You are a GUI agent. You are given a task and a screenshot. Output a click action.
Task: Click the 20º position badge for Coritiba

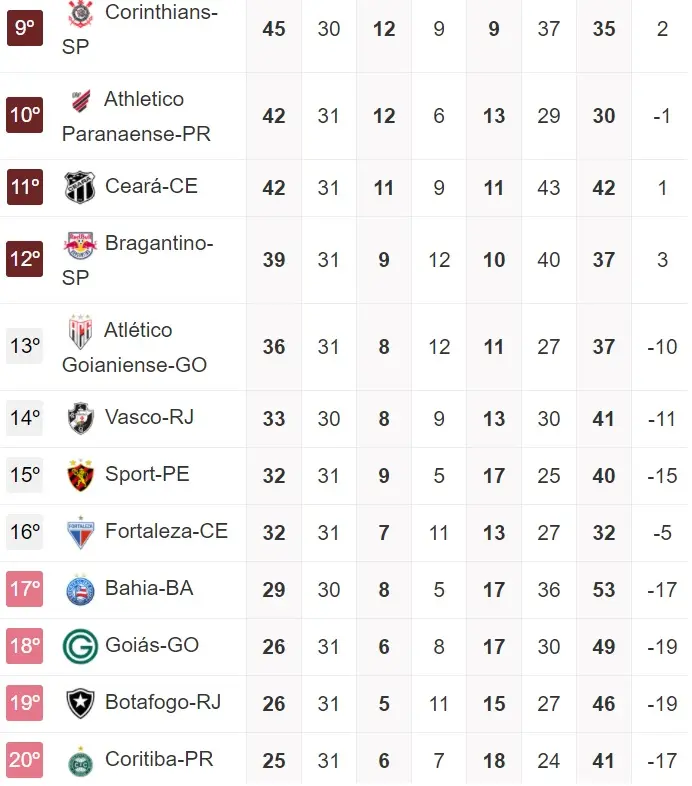(24, 761)
